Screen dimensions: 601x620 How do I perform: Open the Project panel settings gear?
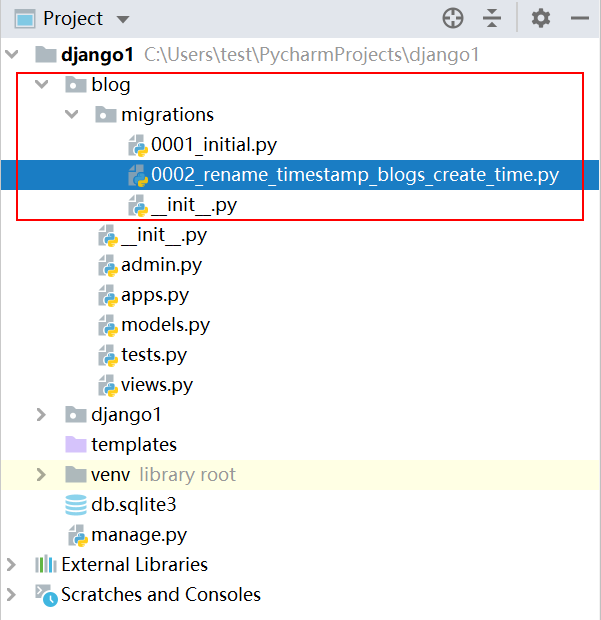541,19
